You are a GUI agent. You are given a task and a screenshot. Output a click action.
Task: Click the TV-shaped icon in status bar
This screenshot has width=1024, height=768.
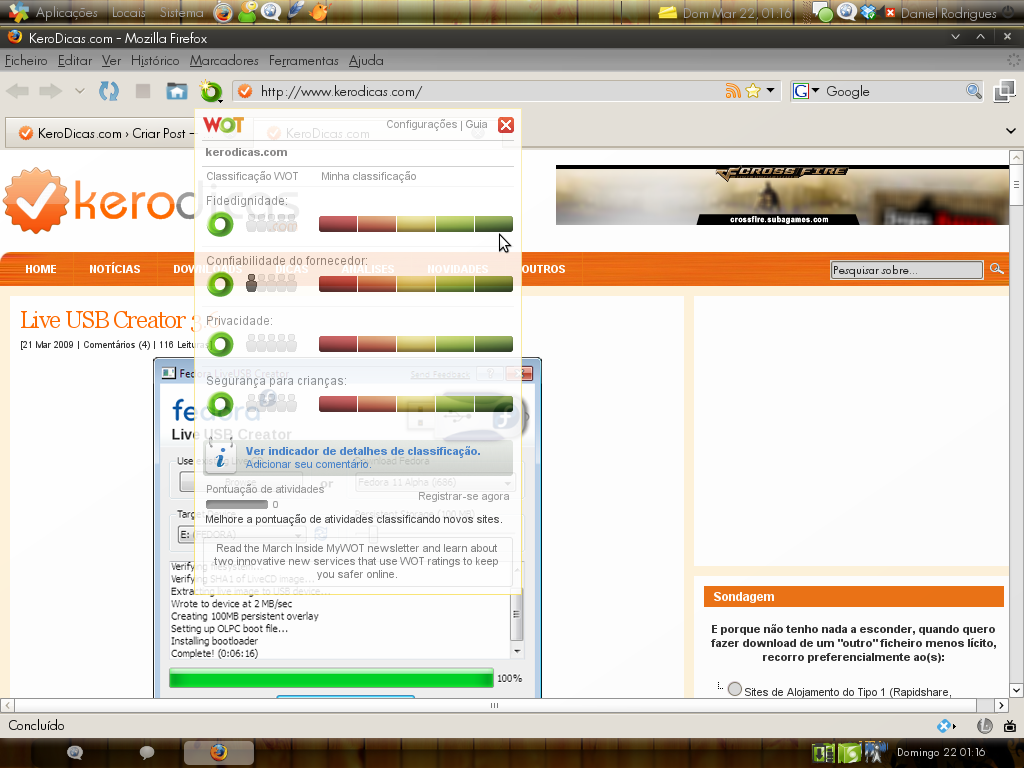1010,726
